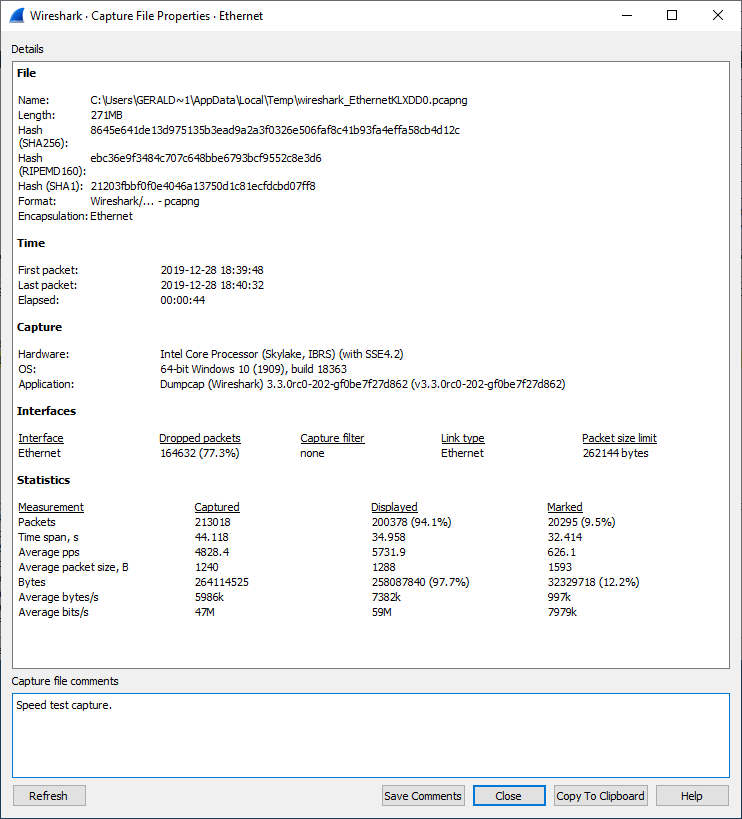
Task: Click the underlined Interface column header
Action: coord(41,438)
